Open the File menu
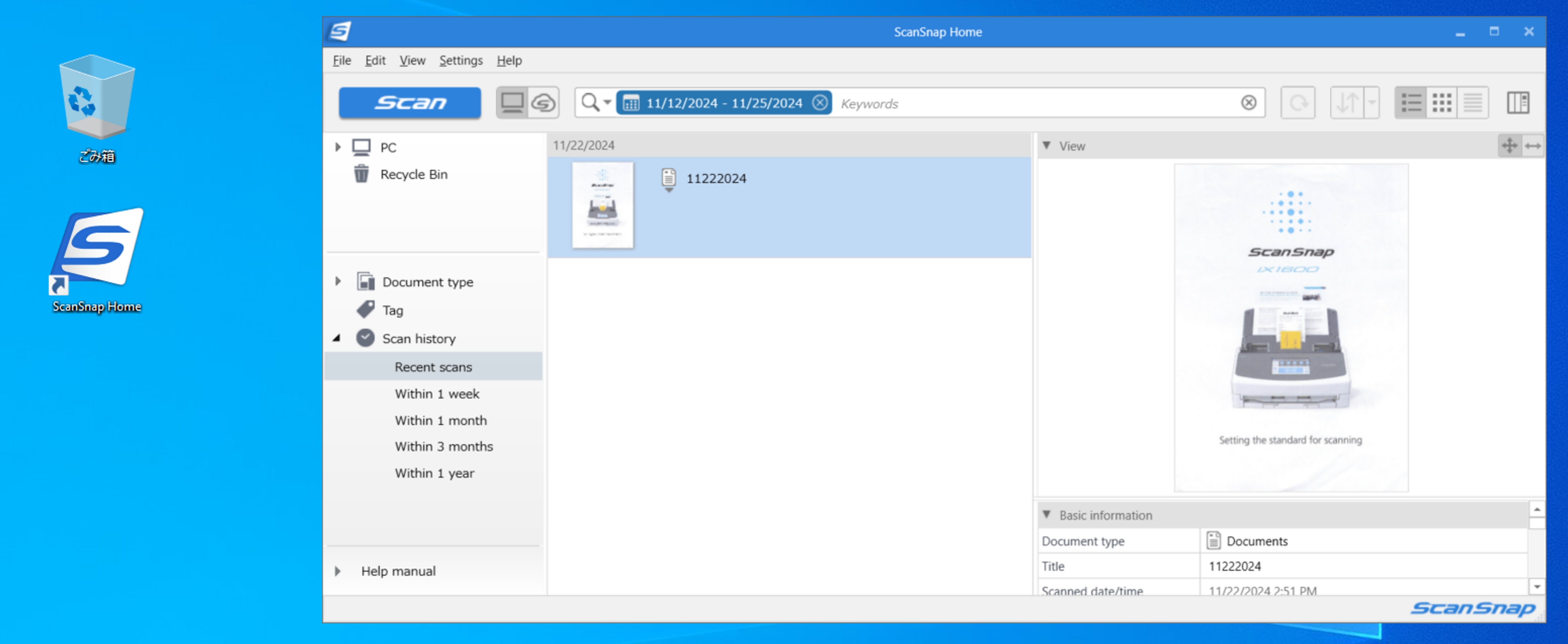This screenshot has width=1568, height=644. [x=341, y=60]
